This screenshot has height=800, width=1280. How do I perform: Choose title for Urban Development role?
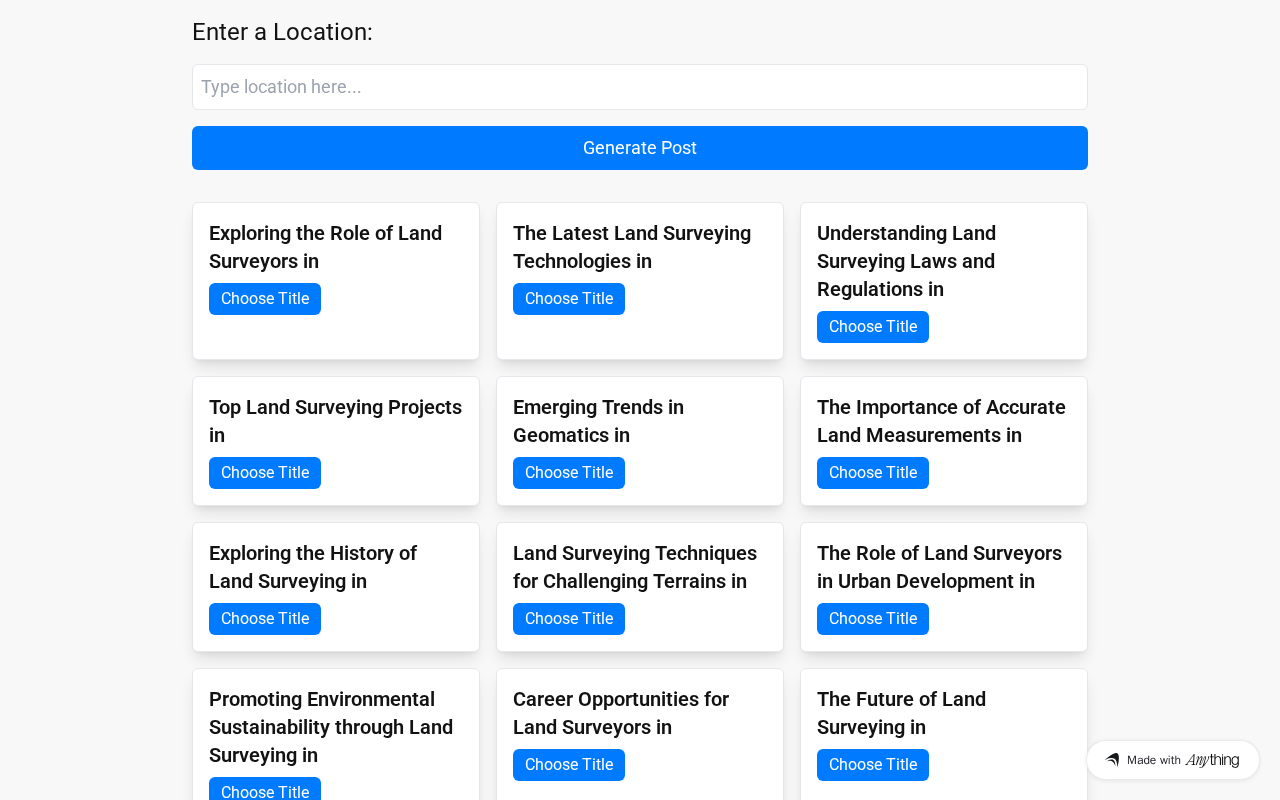pos(873,619)
